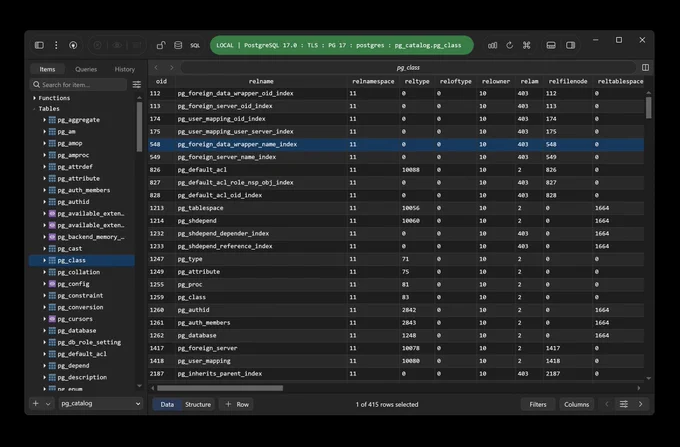The height and width of the screenshot is (447, 680).
Task: Open pg_constraint in the sidebar
Action: 80,295
